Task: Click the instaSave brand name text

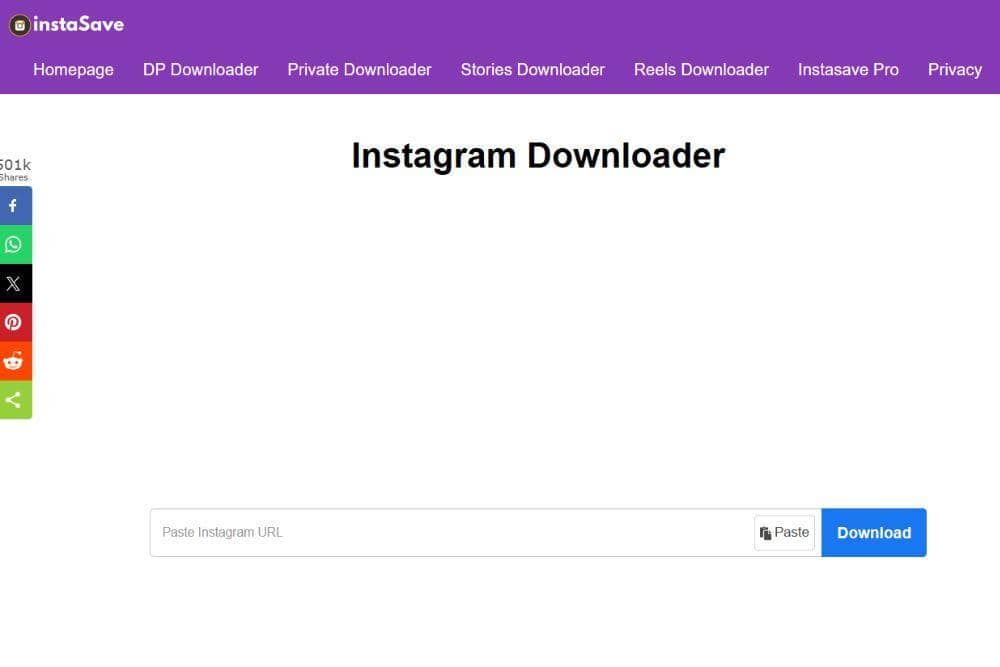Action: pyautogui.click(x=78, y=24)
